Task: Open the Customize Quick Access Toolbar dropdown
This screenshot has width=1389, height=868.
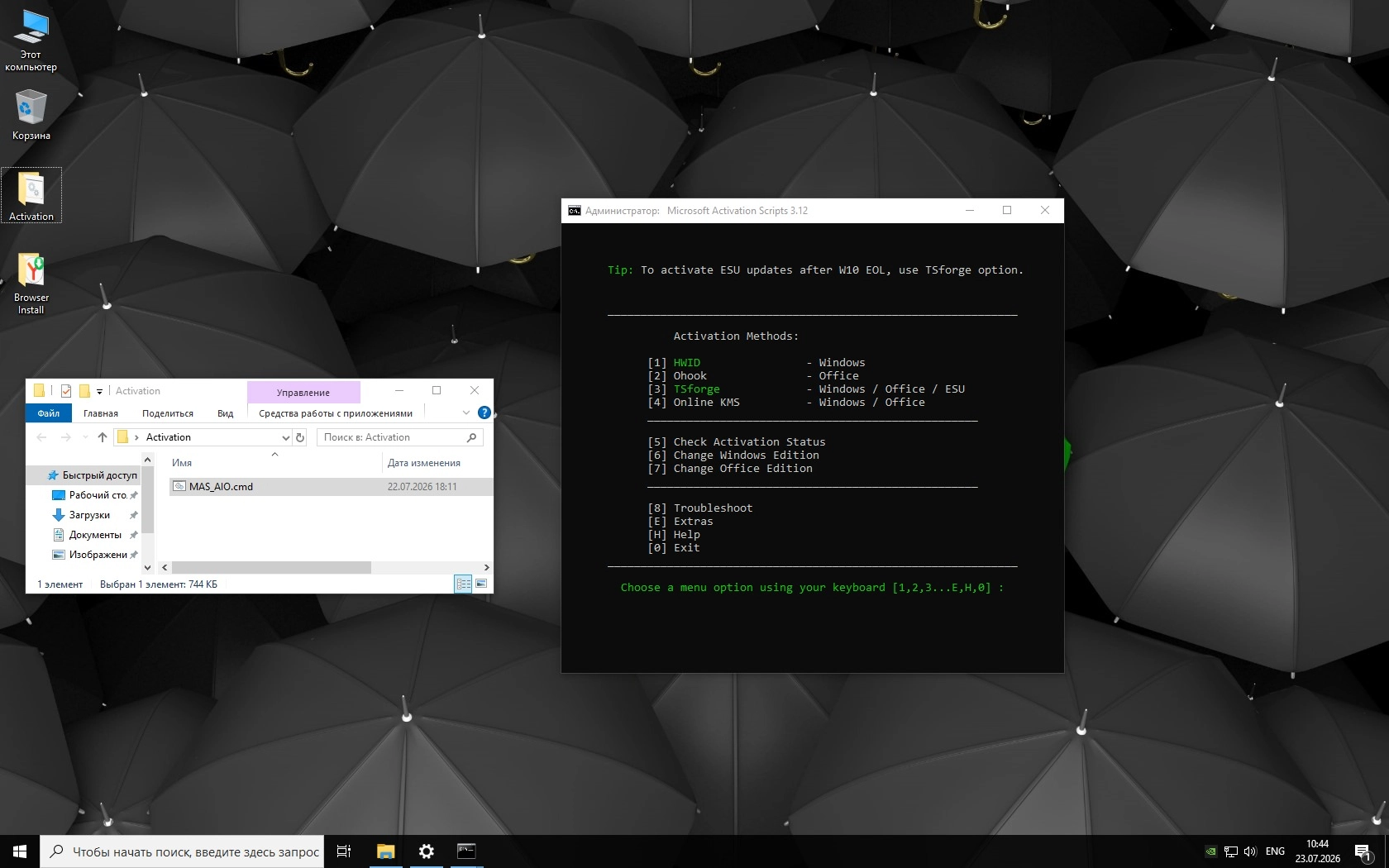Action: [x=99, y=392]
